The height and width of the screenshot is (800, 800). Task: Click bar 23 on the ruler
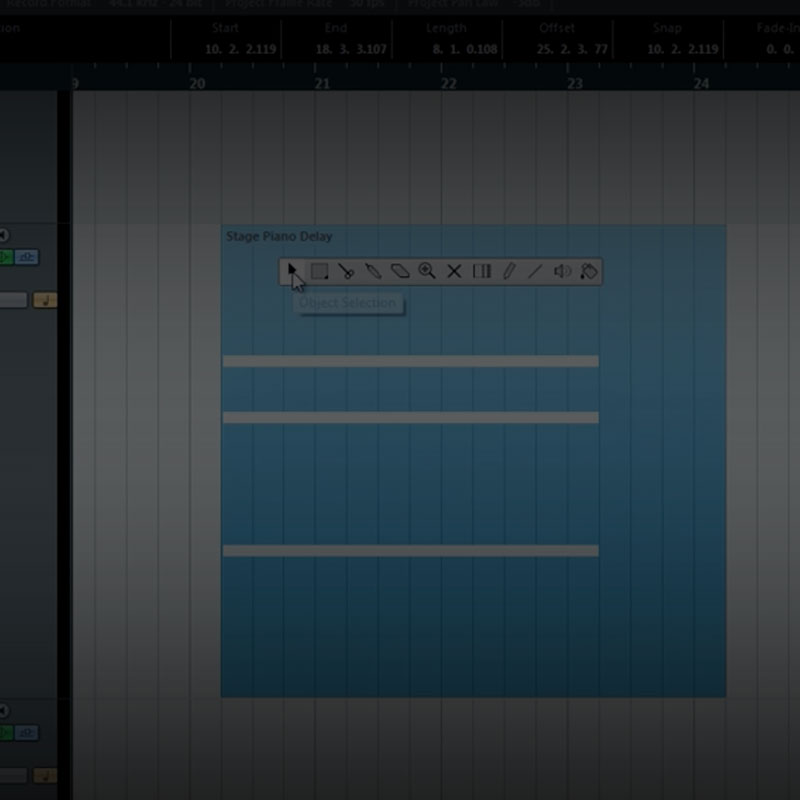click(x=575, y=84)
